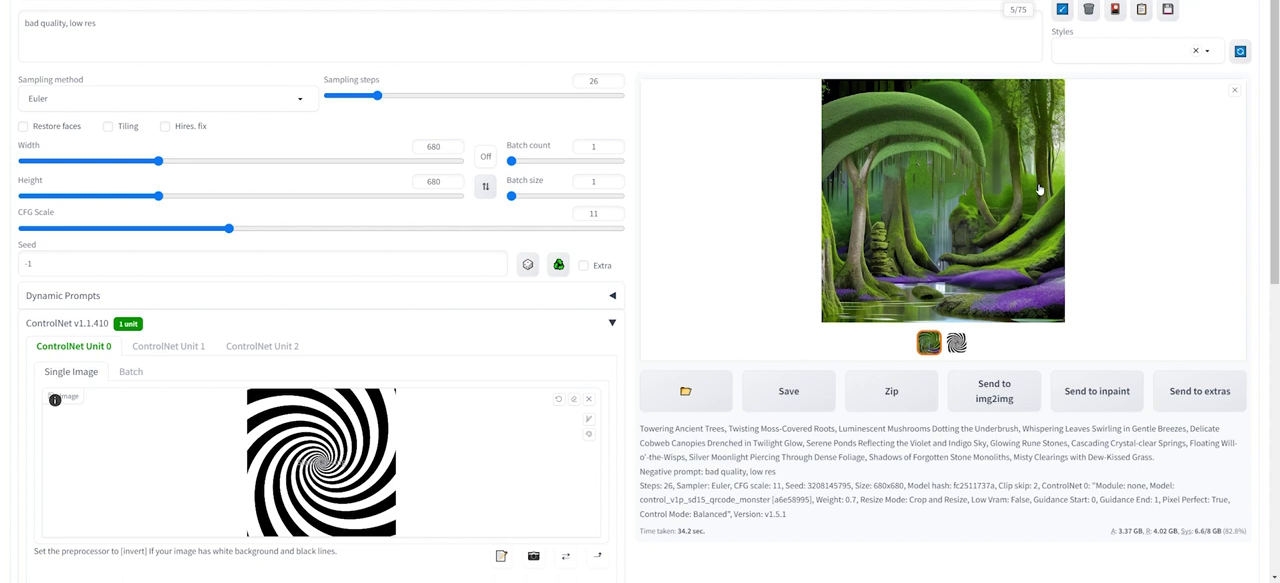Click the clipboard apply-styles icon
The image size is (1280, 583).
(x=1142, y=9)
